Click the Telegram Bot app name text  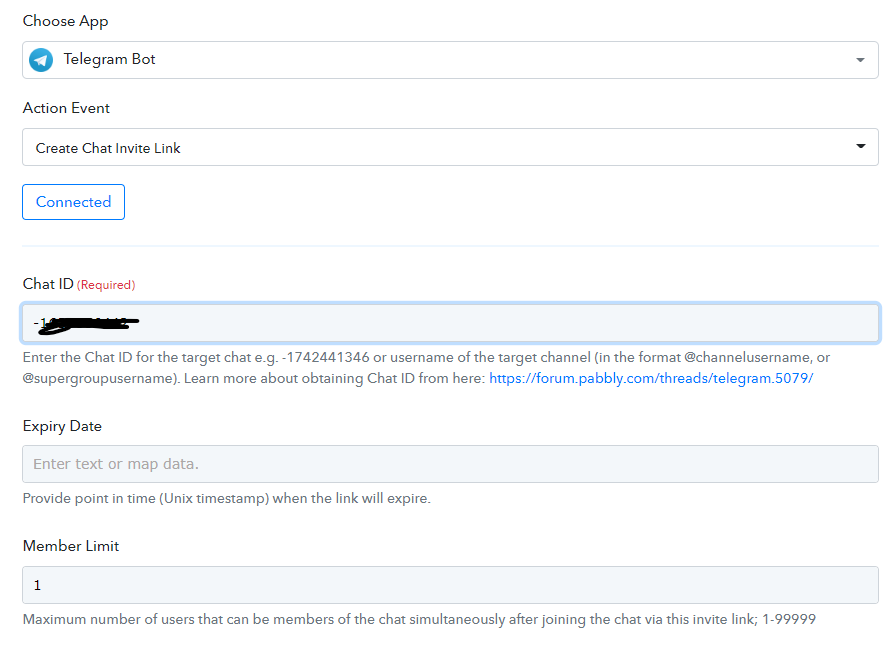tap(109, 59)
